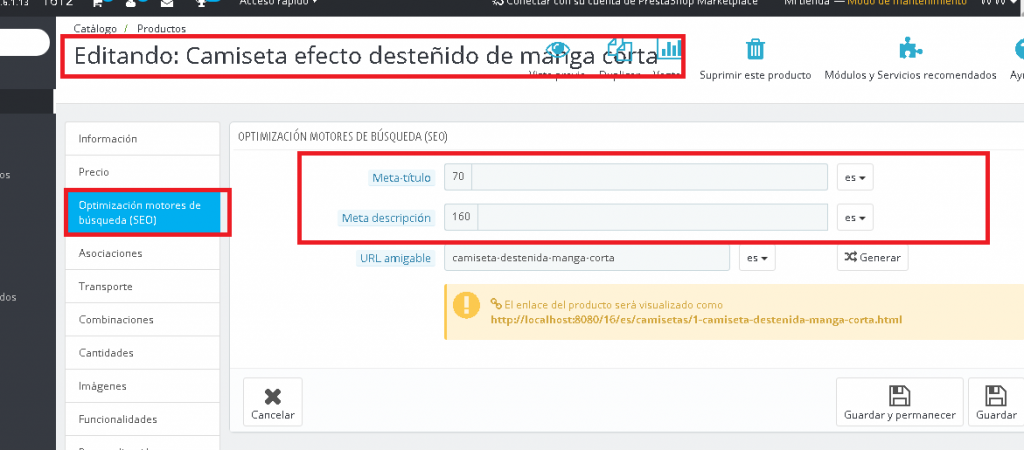Open recommended modules puzzle icon

[x=910, y=50]
